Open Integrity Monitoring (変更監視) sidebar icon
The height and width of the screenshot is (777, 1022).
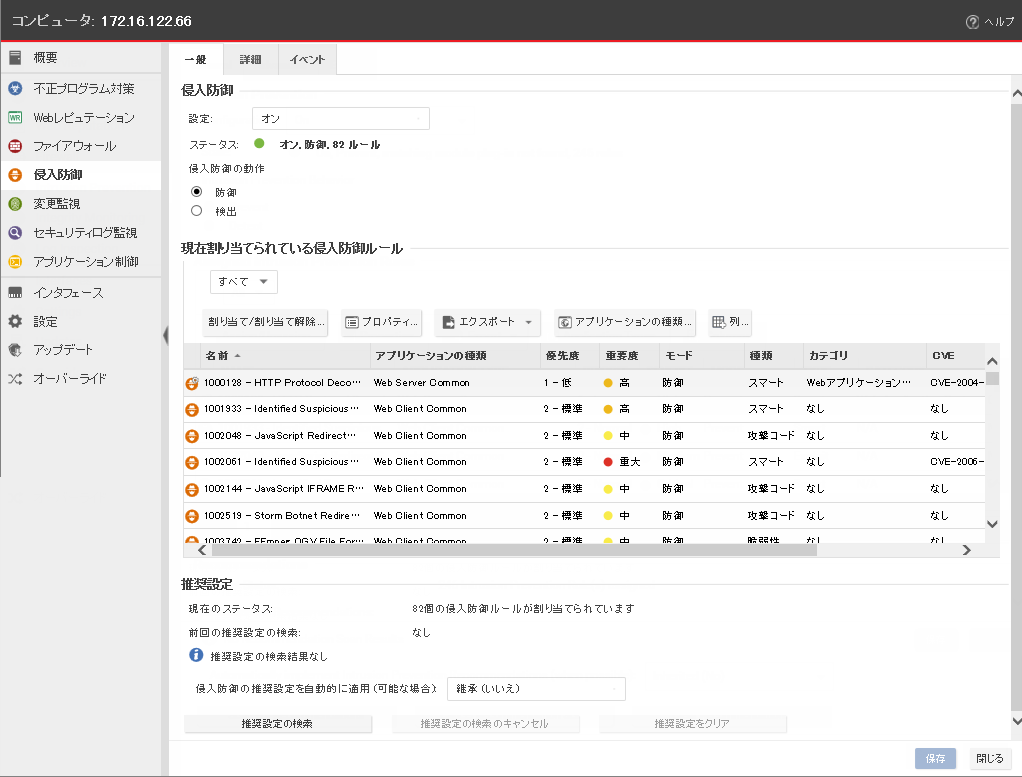15,204
